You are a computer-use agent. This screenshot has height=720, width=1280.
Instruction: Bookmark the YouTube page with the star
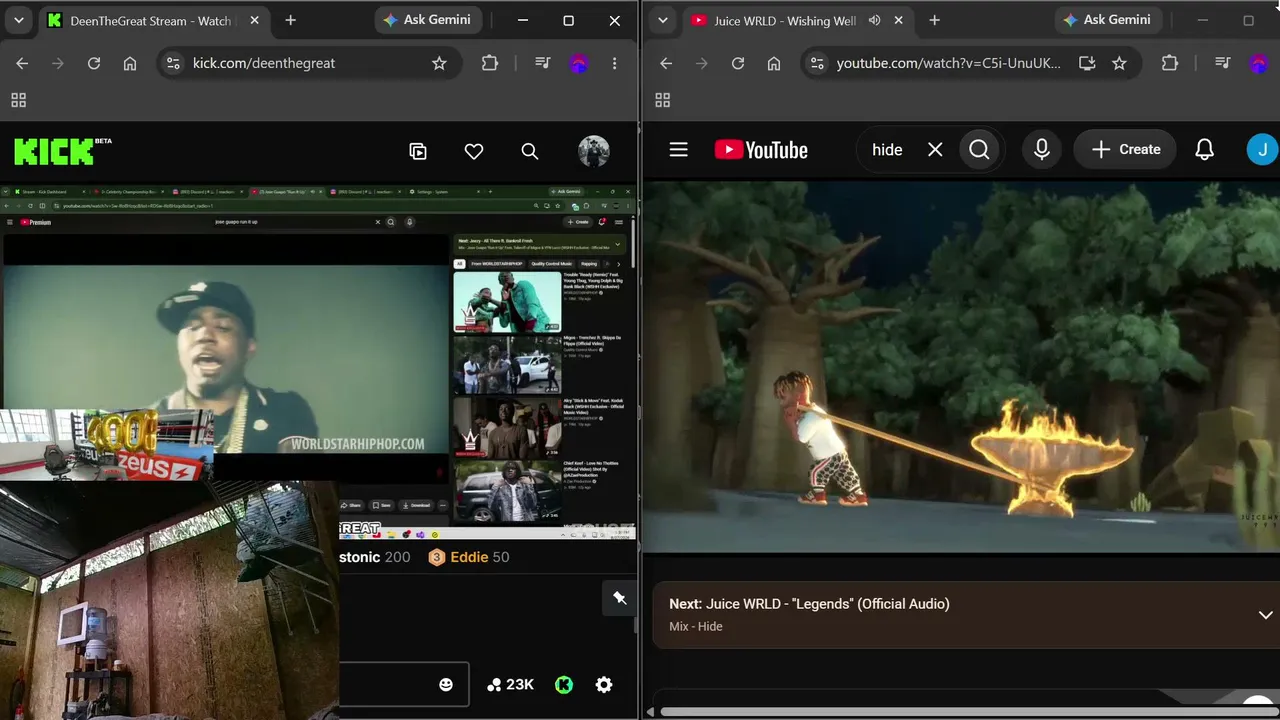click(1119, 63)
